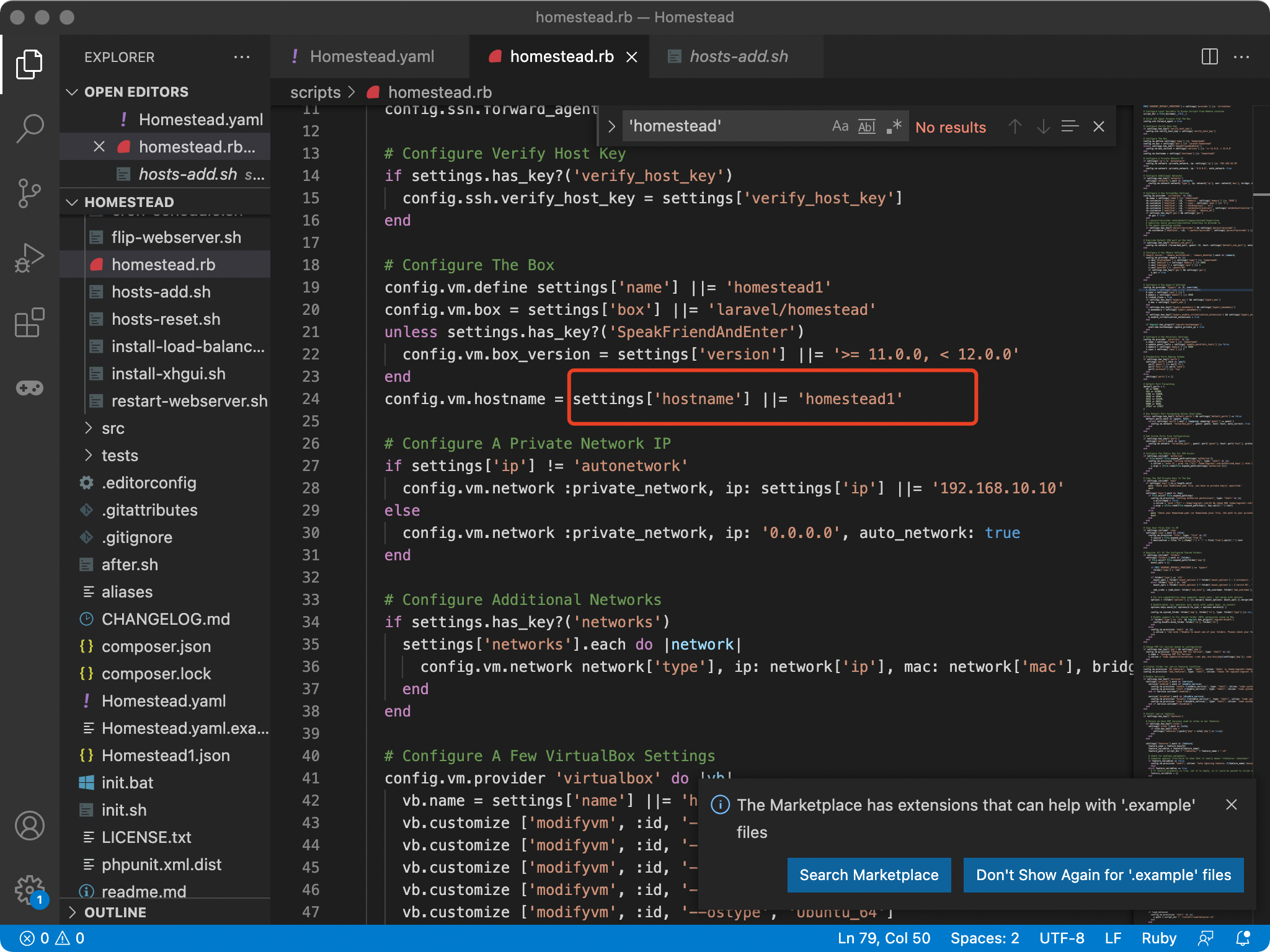Open the Run and Debug view
The width and height of the screenshot is (1270, 952).
click(x=29, y=258)
